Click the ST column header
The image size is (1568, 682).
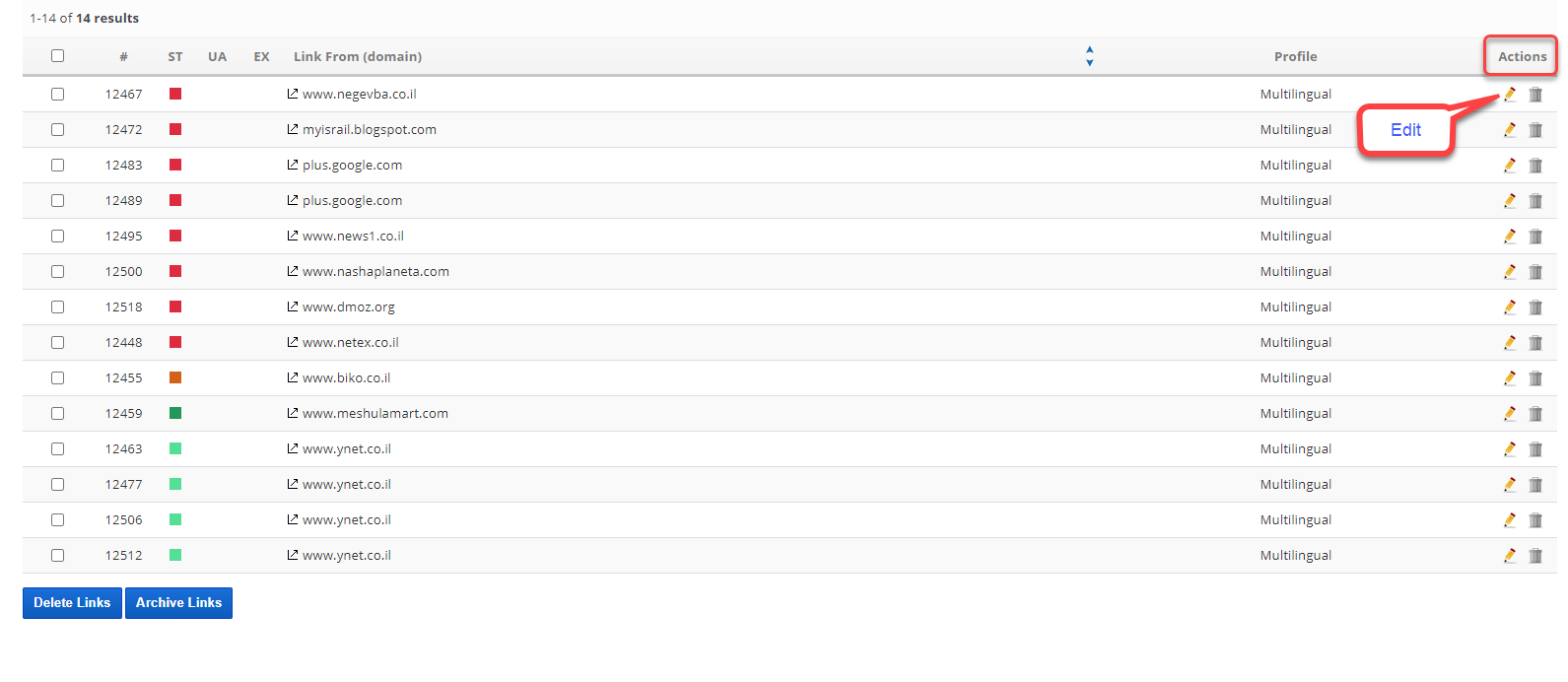(x=175, y=57)
